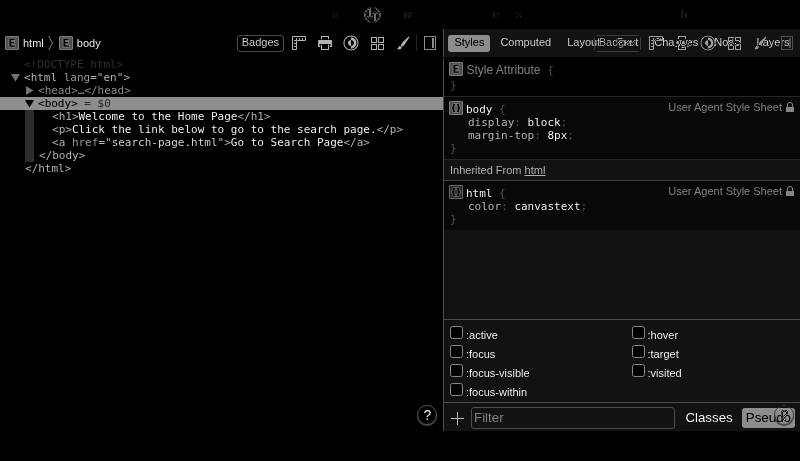
Task: Click the question mark help icon
Action: pos(427,415)
